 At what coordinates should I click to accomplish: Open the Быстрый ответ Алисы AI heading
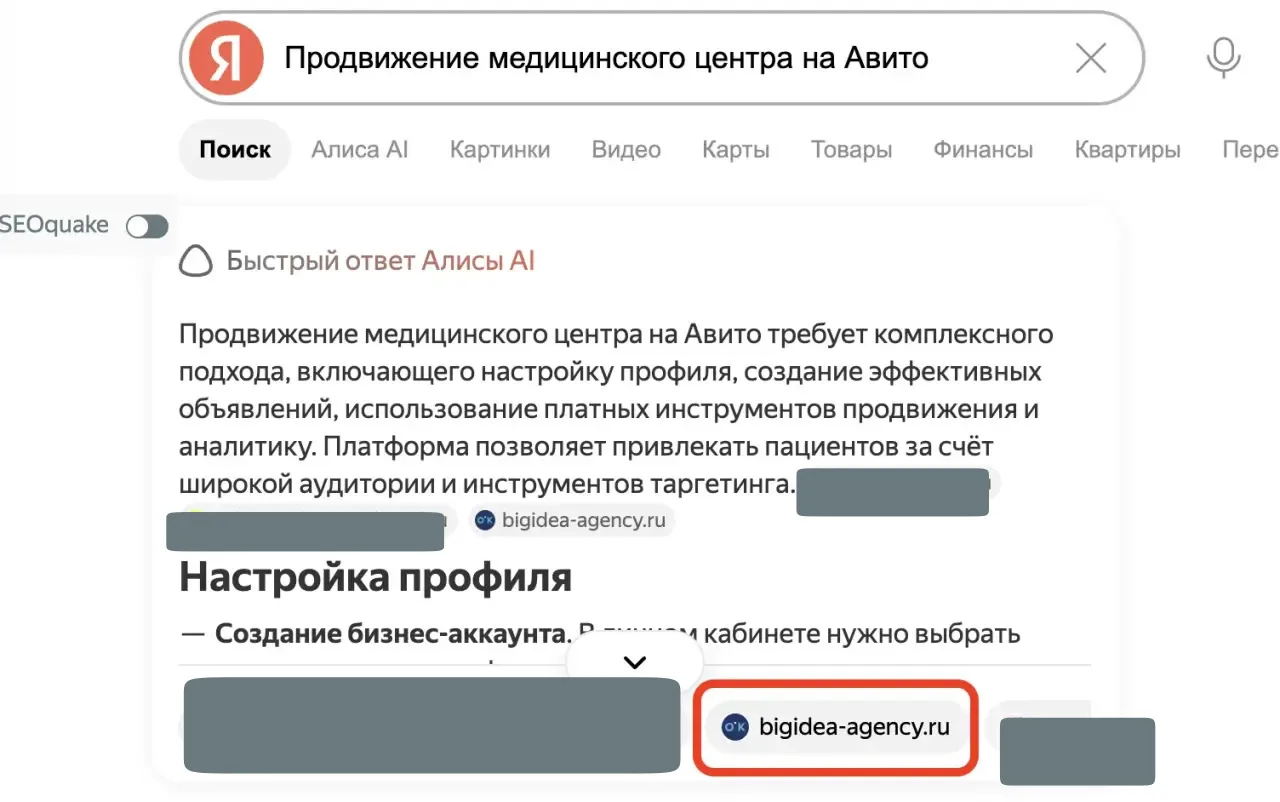[380, 262]
